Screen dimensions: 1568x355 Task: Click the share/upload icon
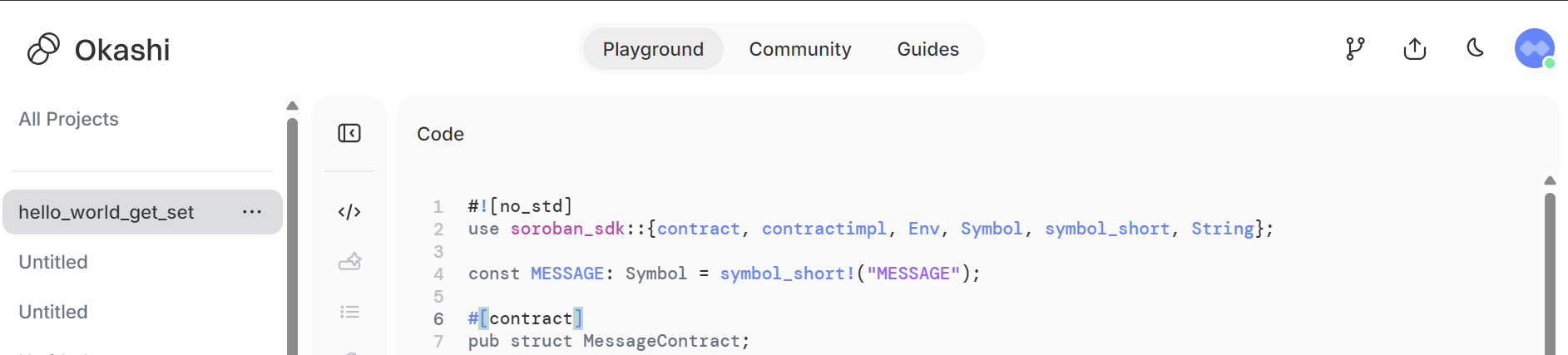point(1415,49)
